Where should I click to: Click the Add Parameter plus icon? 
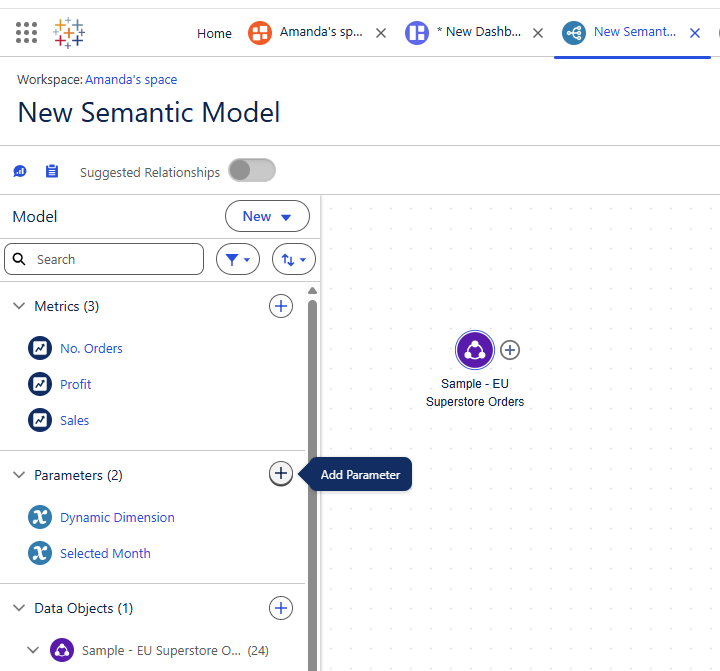tap(281, 474)
